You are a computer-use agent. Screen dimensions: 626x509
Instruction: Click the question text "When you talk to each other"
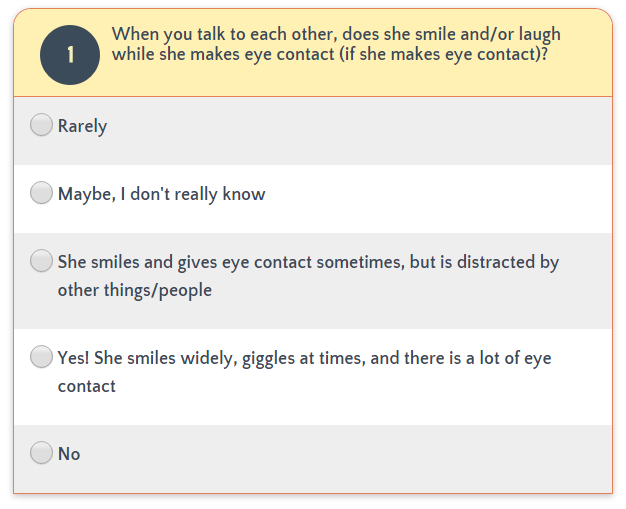click(224, 34)
